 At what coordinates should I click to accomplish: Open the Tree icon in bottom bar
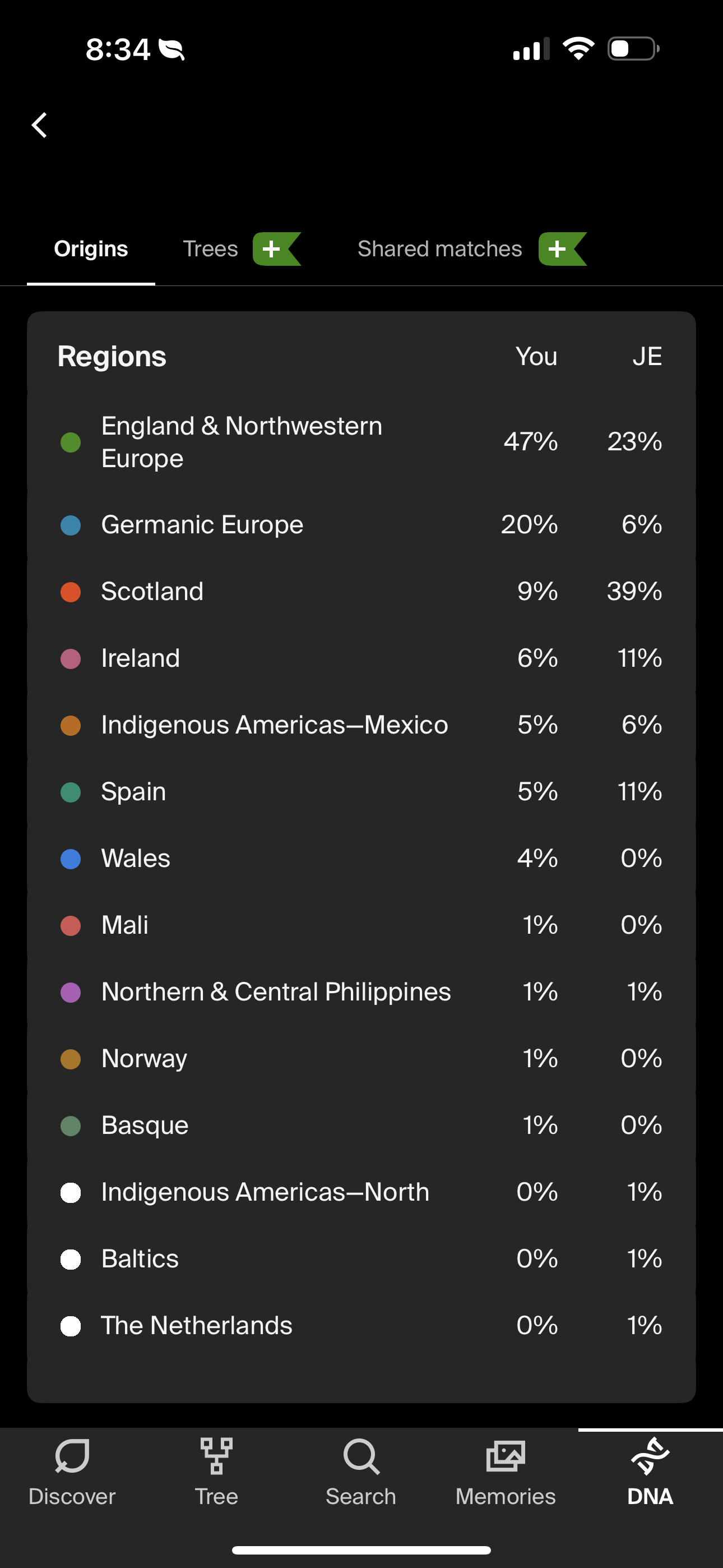pyautogui.click(x=216, y=1456)
